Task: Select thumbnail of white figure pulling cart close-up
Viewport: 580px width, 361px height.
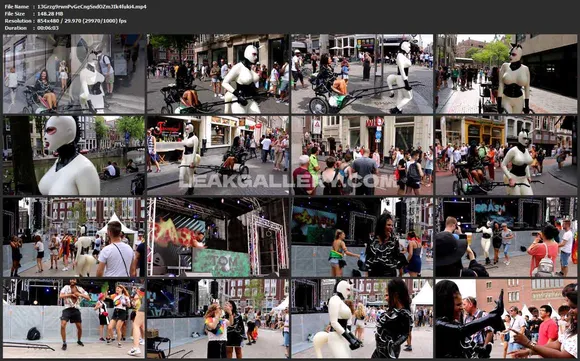Action: (218, 74)
